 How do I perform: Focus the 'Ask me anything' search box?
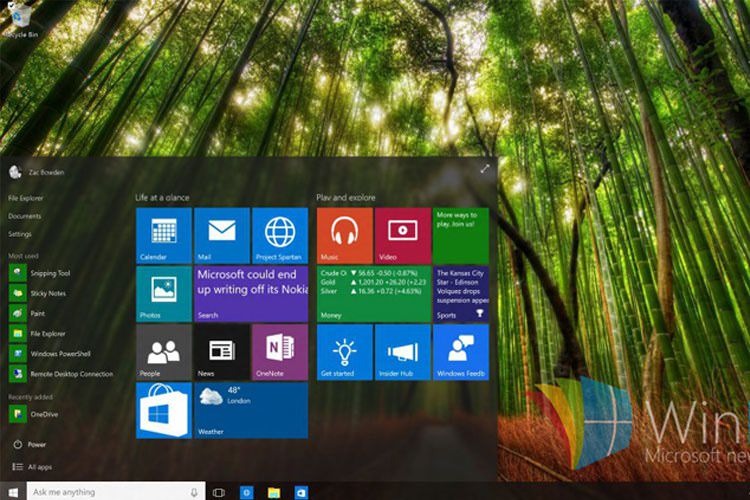click(x=116, y=492)
